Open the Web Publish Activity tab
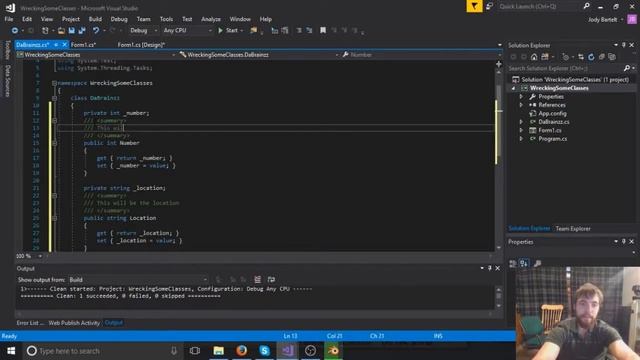 click(x=74, y=323)
